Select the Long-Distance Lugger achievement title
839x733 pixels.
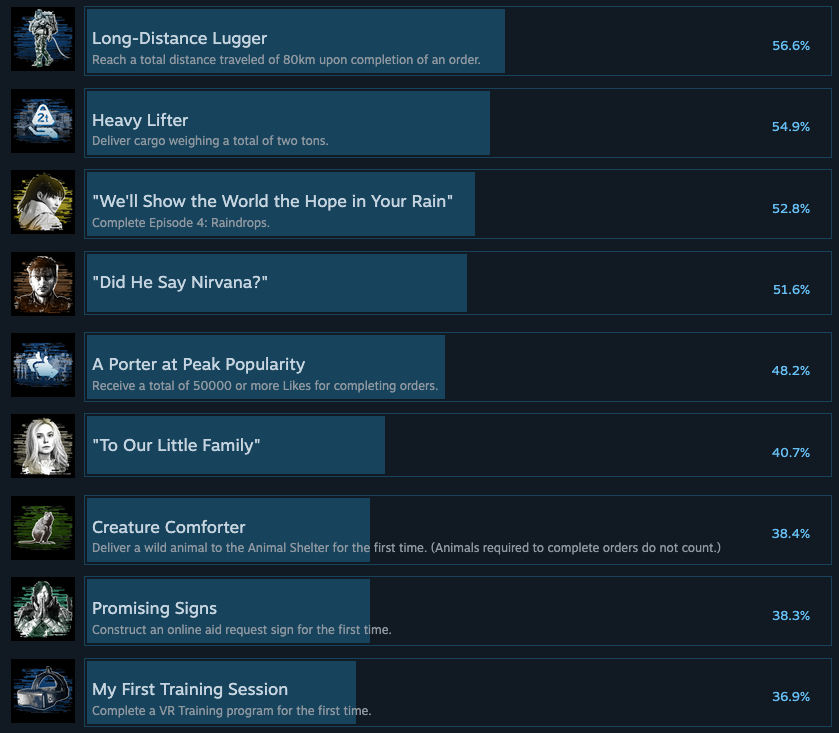coord(179,39)
